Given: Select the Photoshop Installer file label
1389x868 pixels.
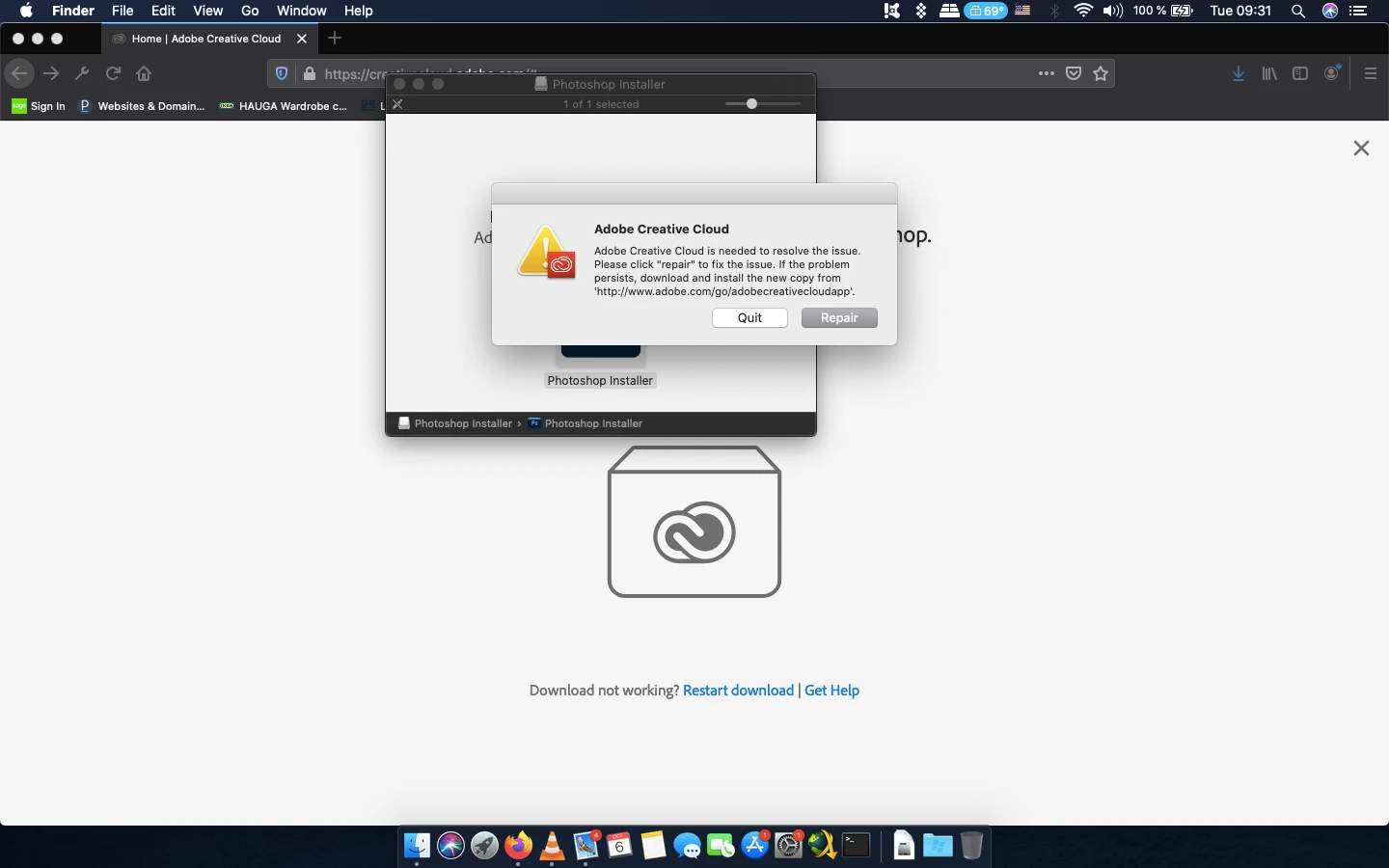Looking at the screenshot, I should click(600, 381).
